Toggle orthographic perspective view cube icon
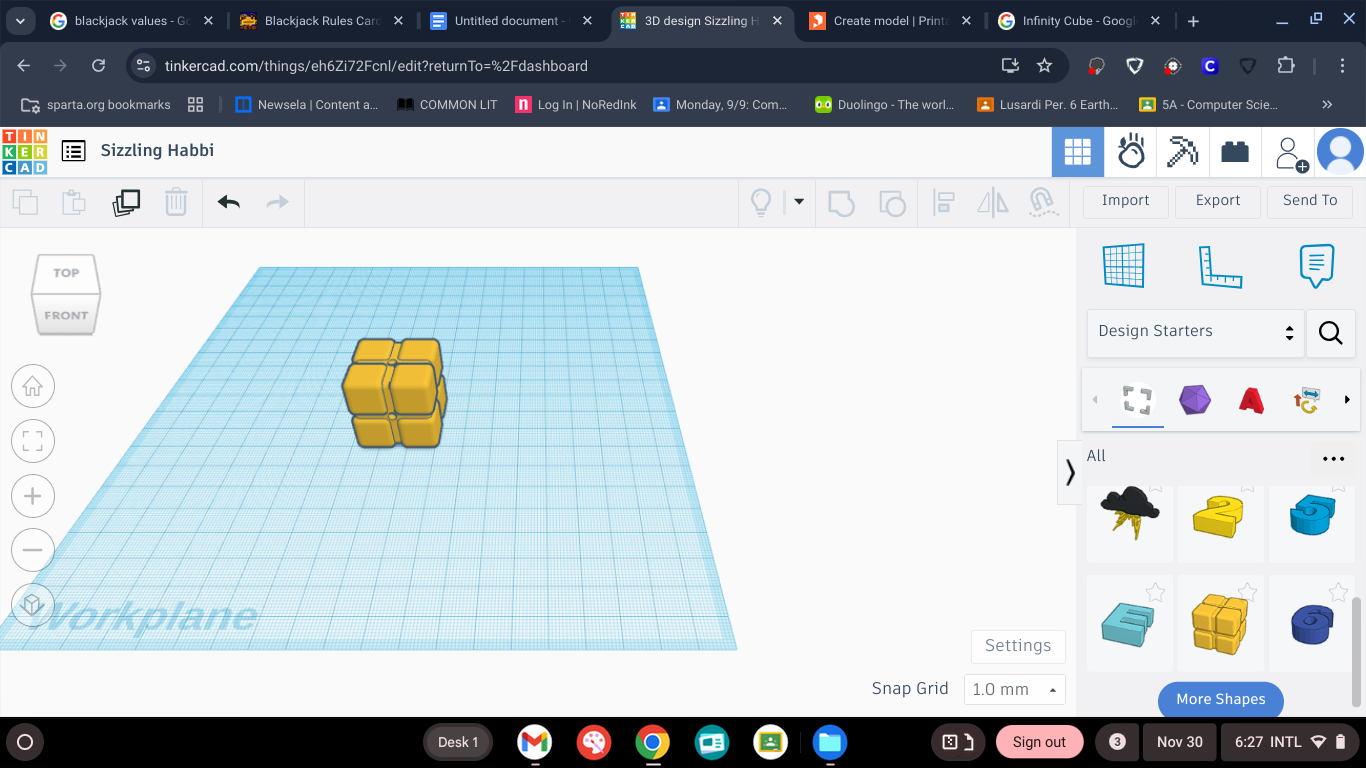 tap(33, 605)
